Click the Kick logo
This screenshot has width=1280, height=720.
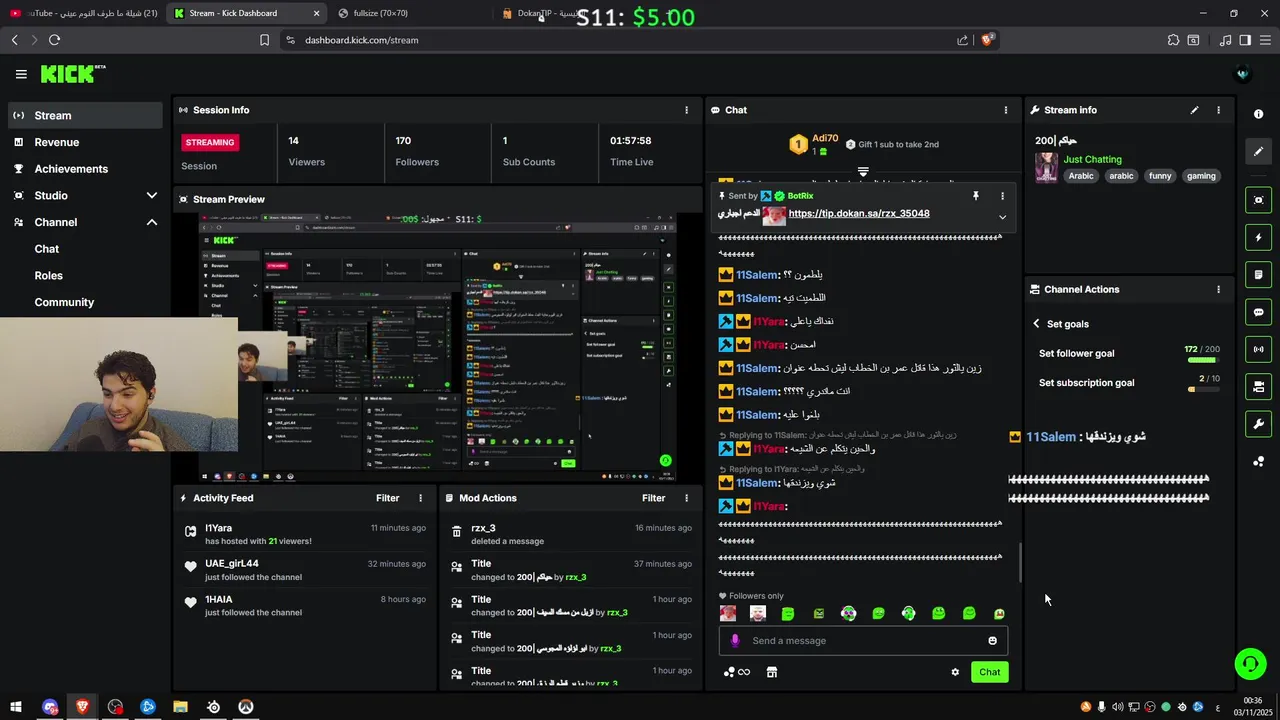coord(73,74)
